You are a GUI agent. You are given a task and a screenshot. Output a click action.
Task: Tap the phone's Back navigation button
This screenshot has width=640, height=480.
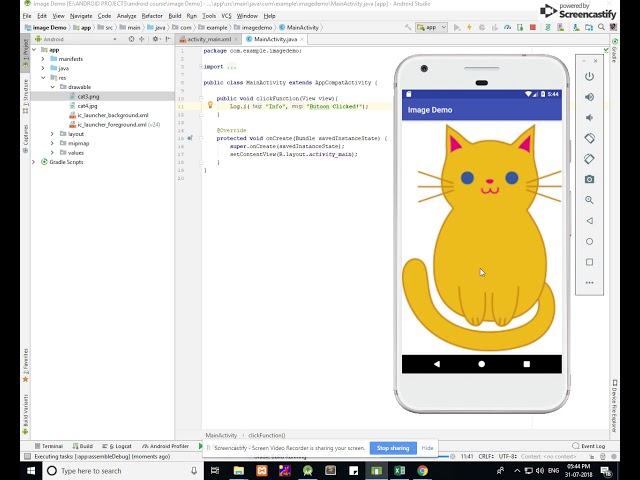[x=437, y=364]
